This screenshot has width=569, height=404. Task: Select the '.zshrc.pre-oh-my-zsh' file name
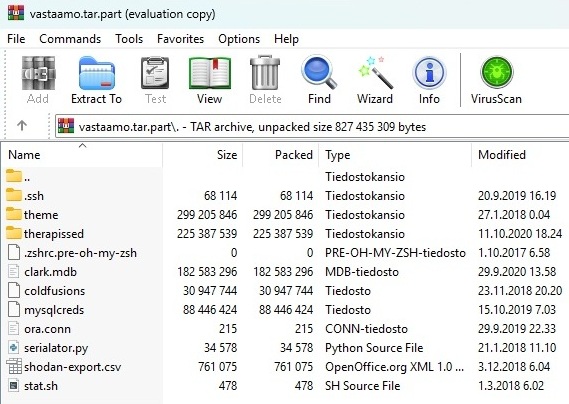80,253
